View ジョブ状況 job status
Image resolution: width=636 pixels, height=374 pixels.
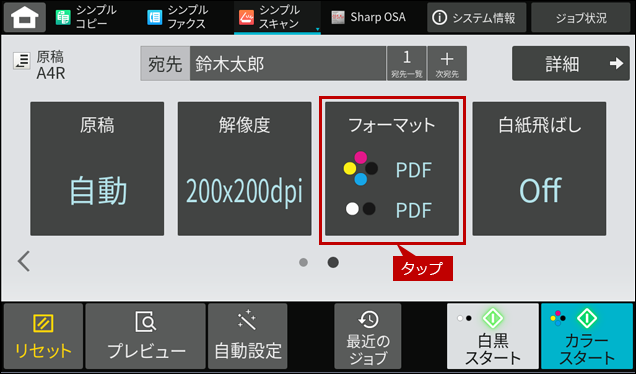(581, 17)
